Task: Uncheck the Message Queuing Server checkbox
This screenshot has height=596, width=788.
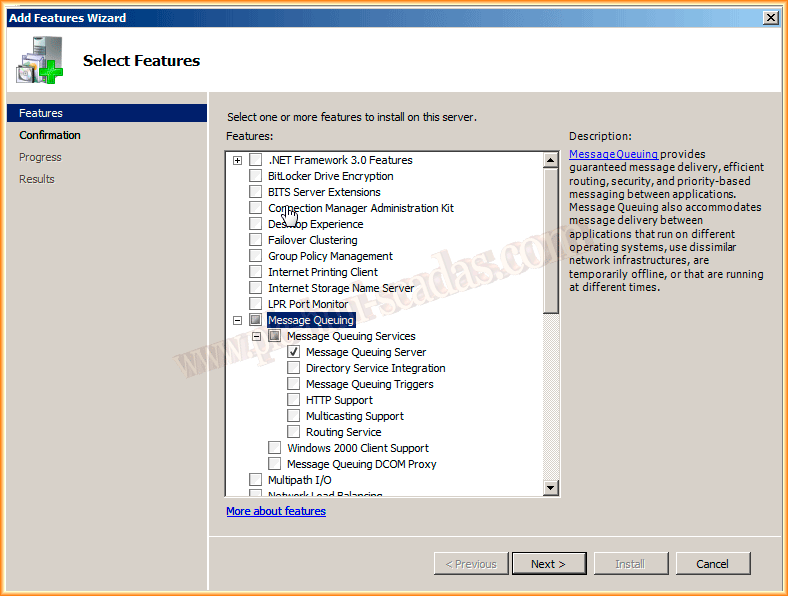Action: pos(294,352)
